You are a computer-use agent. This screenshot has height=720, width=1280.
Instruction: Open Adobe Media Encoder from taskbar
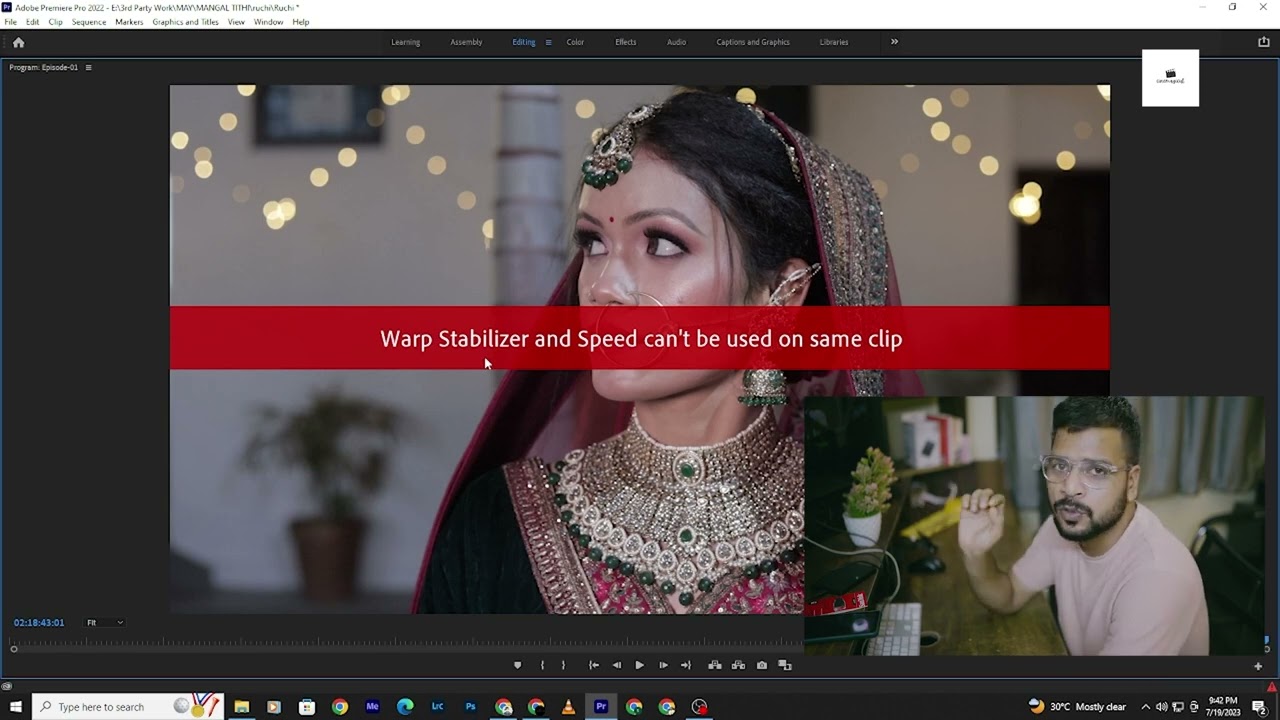point(373,707)
